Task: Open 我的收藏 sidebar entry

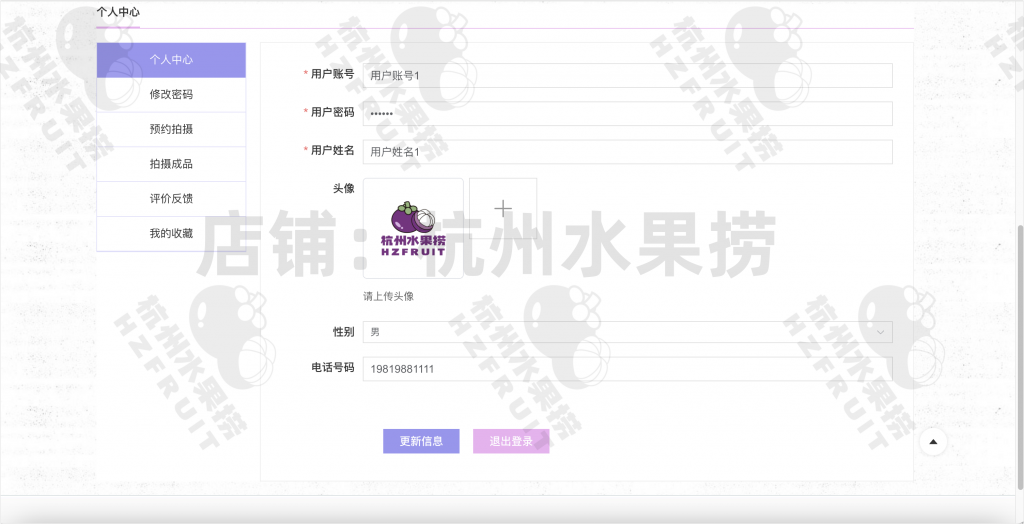Action: (x=171, y=233)
